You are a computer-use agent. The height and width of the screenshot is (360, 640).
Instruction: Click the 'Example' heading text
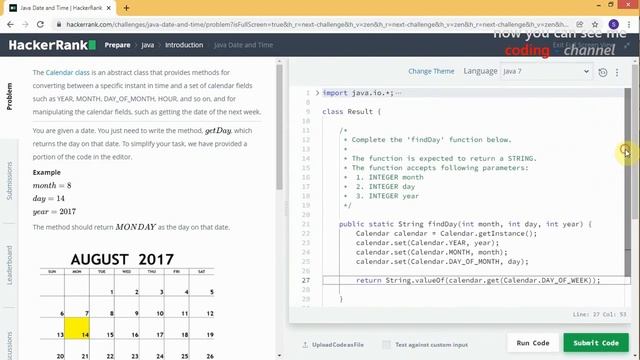click(x=47, y=172)
